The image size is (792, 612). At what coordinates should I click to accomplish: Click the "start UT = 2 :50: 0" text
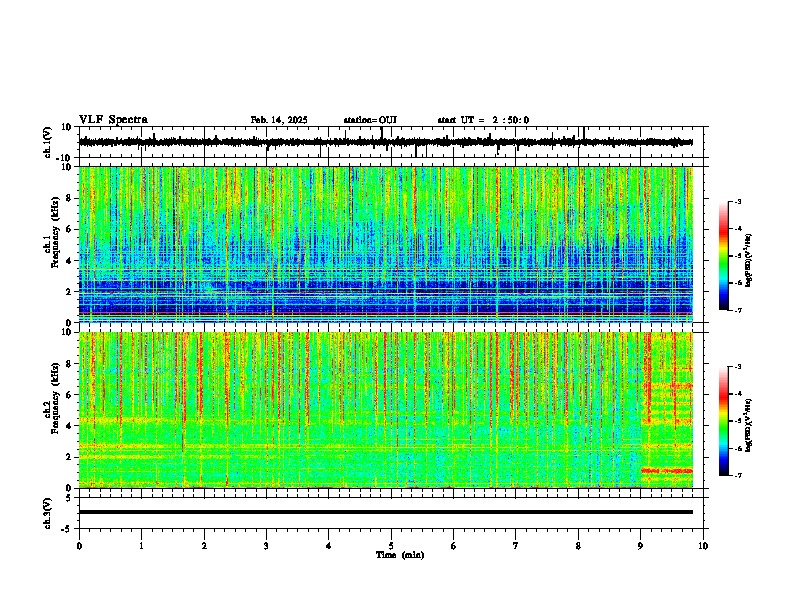click(x=483, y=120)
